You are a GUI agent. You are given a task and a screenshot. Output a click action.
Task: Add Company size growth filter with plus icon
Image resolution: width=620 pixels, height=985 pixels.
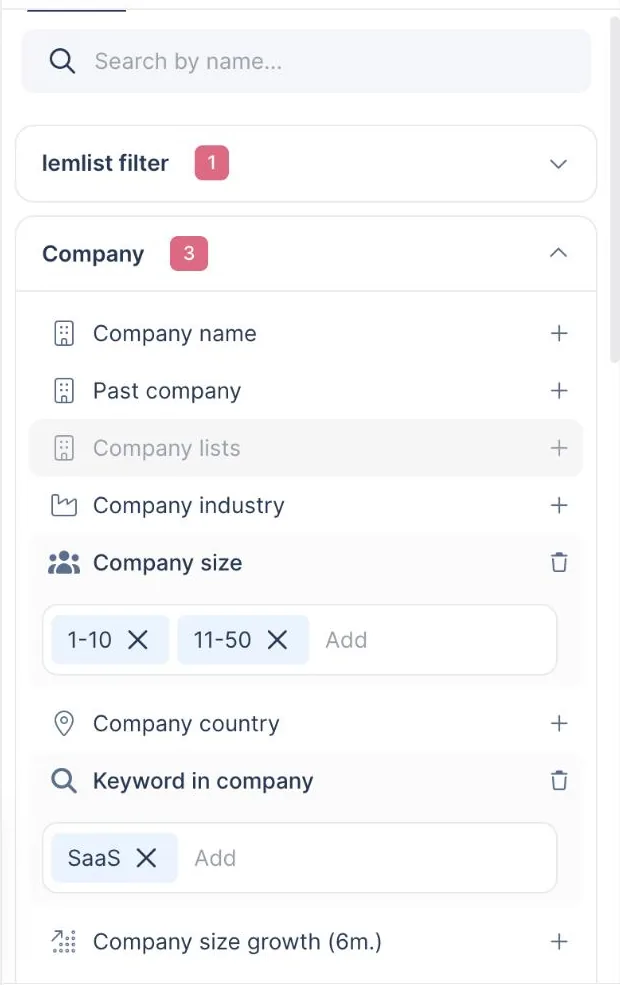[558, 941]
